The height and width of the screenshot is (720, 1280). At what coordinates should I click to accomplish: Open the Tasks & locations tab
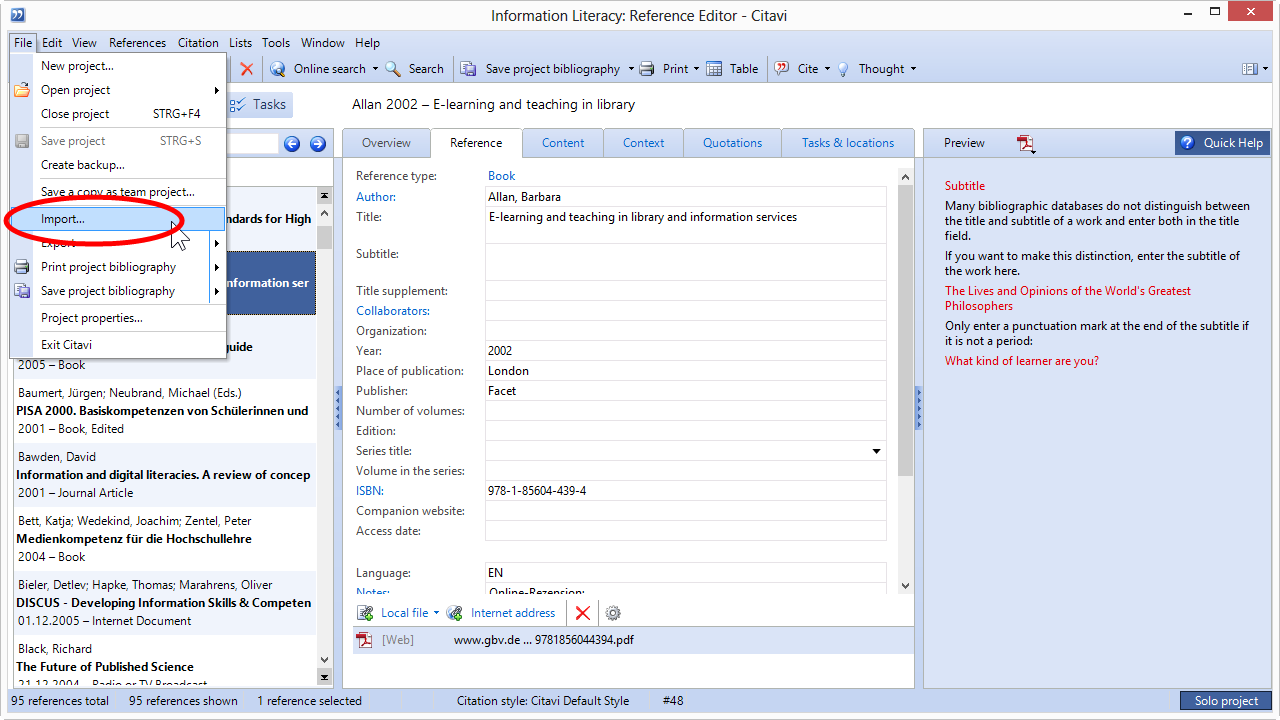click(x=848, y=143)
